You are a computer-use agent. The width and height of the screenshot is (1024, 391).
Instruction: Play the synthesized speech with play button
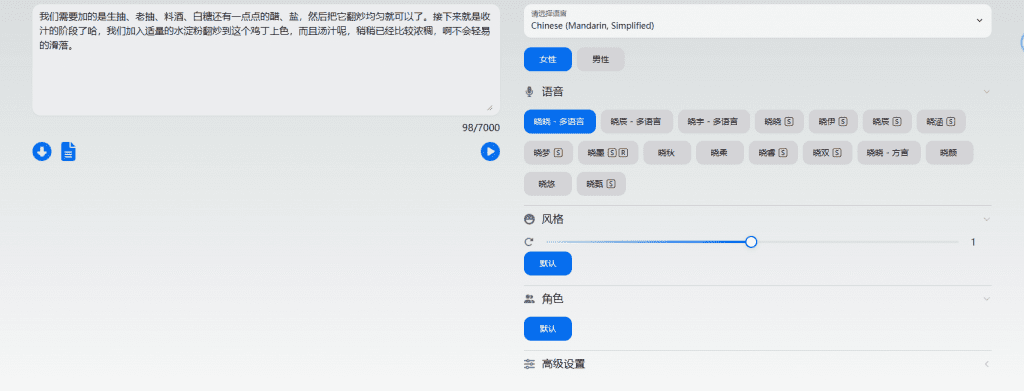coord(490,152)
